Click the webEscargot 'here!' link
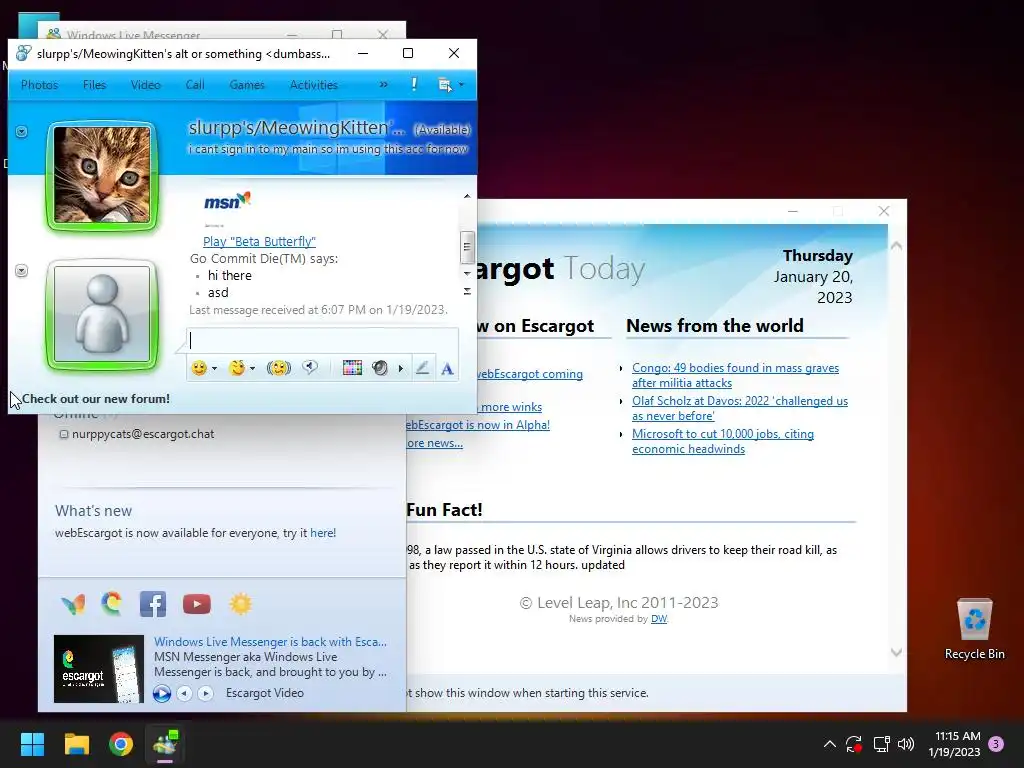The width and height of the screenshot is (1024, 768). [323, 533]
